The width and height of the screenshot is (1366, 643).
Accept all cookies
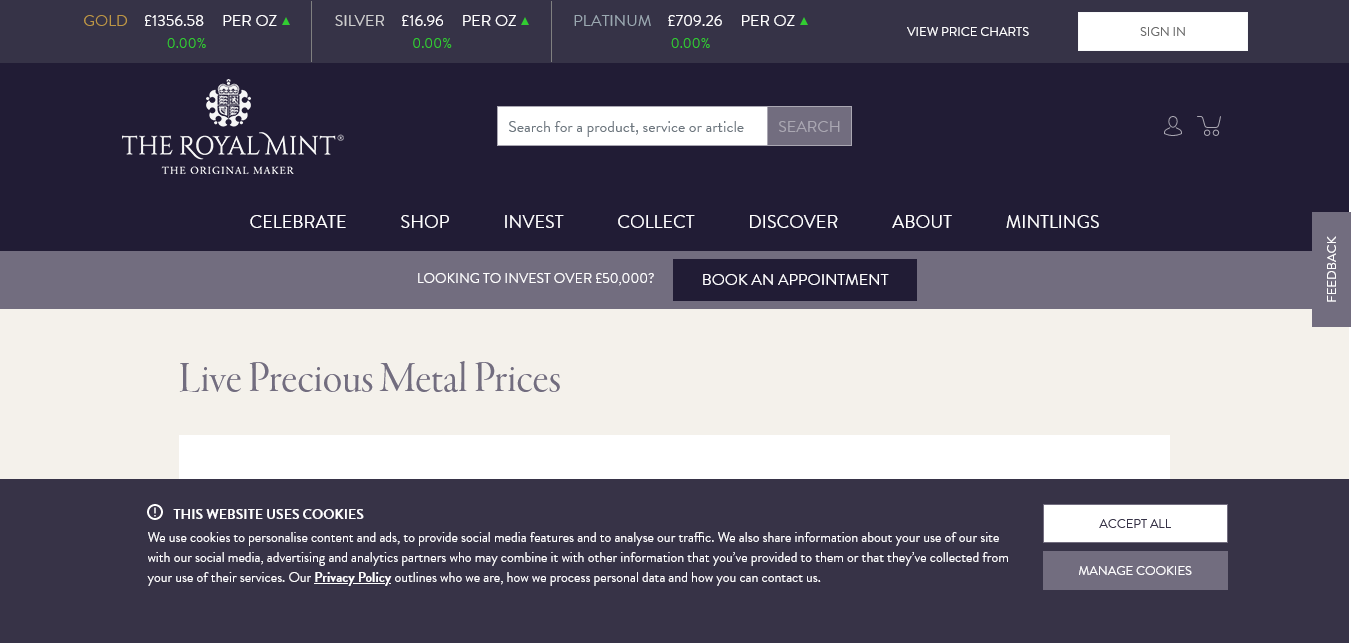pos(1135,523)
